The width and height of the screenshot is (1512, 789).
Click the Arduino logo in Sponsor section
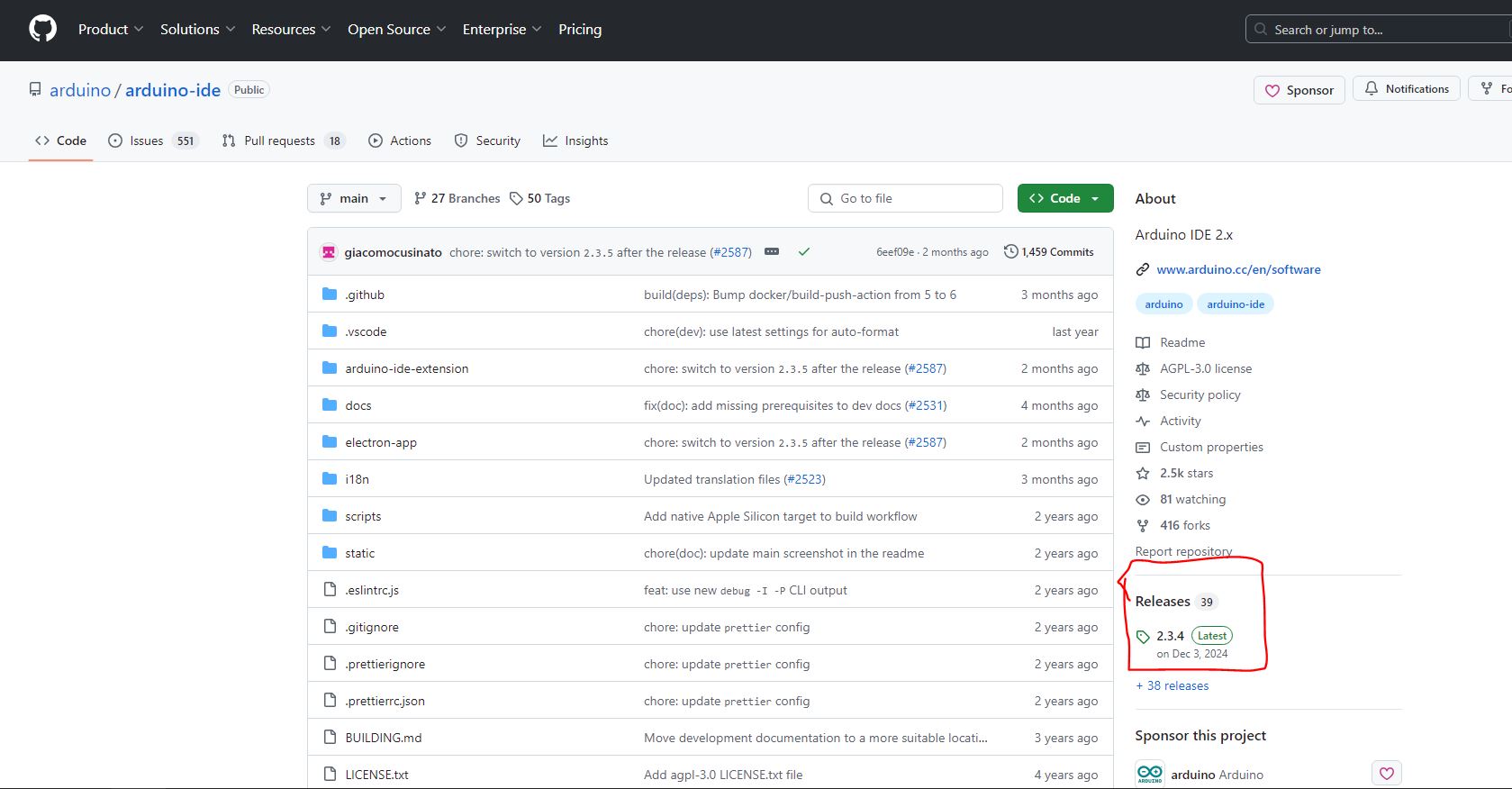click(x=1150, y=774)
